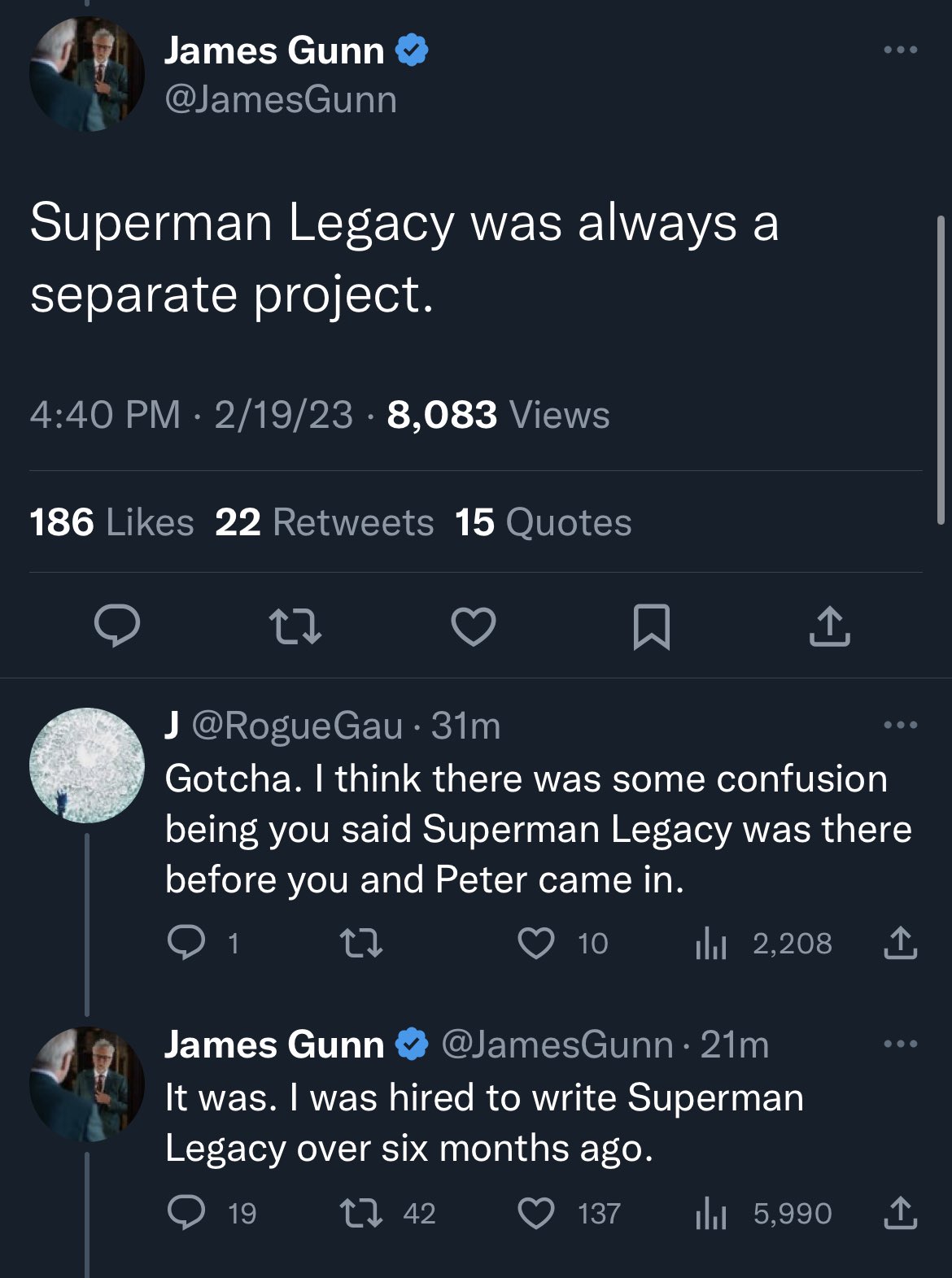Screen dimensions: 952x1278
Task: Open @RogueGau profile handle
Action: point(297,725)
